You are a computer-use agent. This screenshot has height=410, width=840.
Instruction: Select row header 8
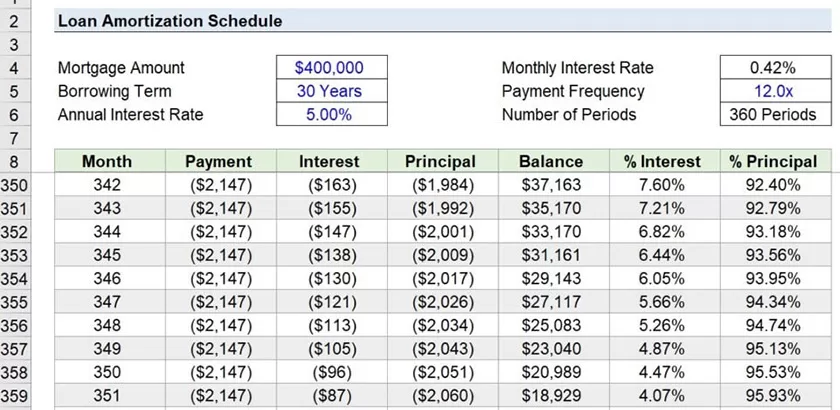(x=16, y=161)
